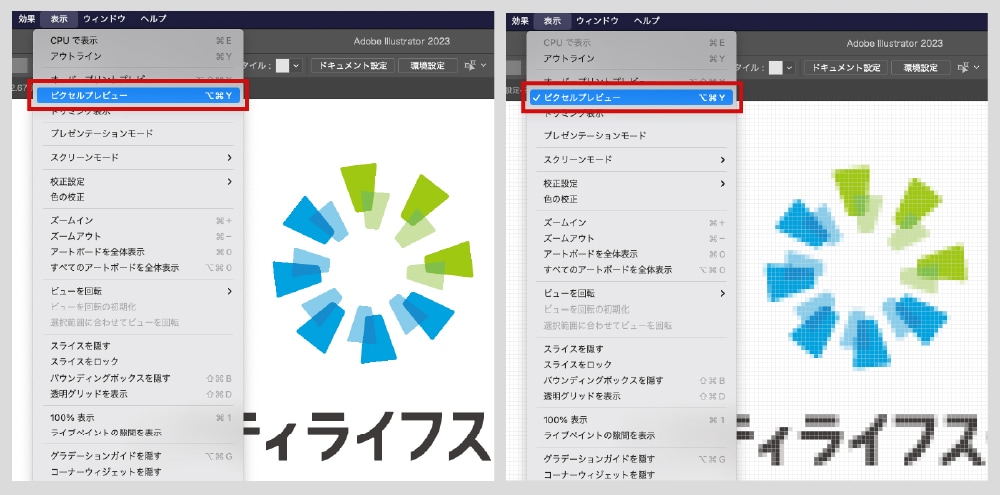Click align-to icon right of 環境設定, right screenshot
Image resolution: width=1000 pixels, height=495 pixels.
pos(964,68)
